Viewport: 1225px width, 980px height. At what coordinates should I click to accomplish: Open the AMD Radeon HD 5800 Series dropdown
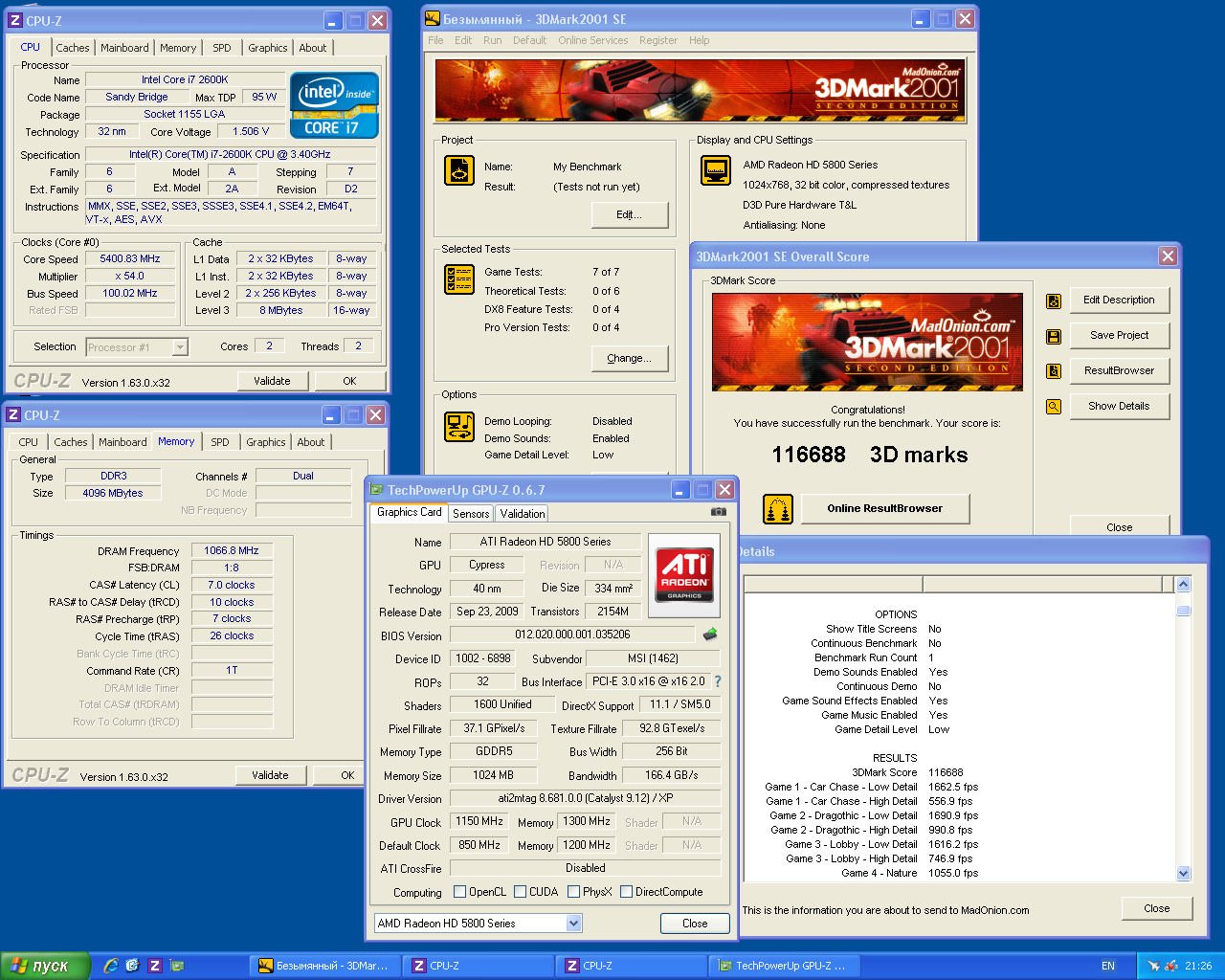click(573, 924)
